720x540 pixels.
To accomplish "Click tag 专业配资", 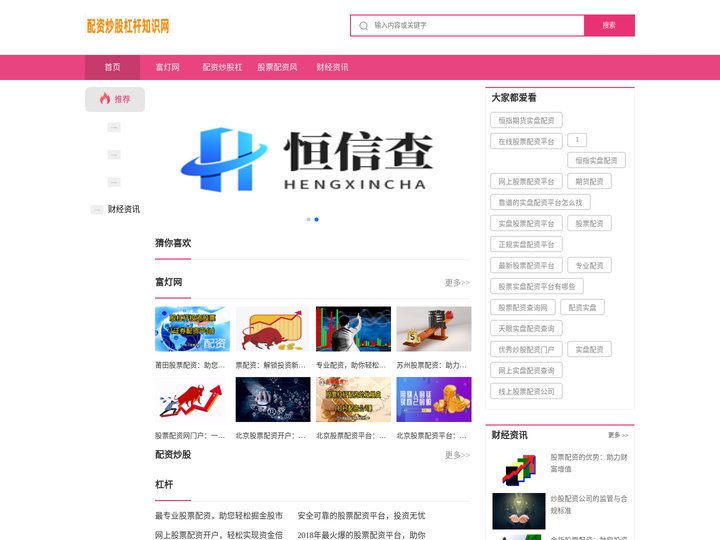I will pyautogui.click(x=590, y=265).
